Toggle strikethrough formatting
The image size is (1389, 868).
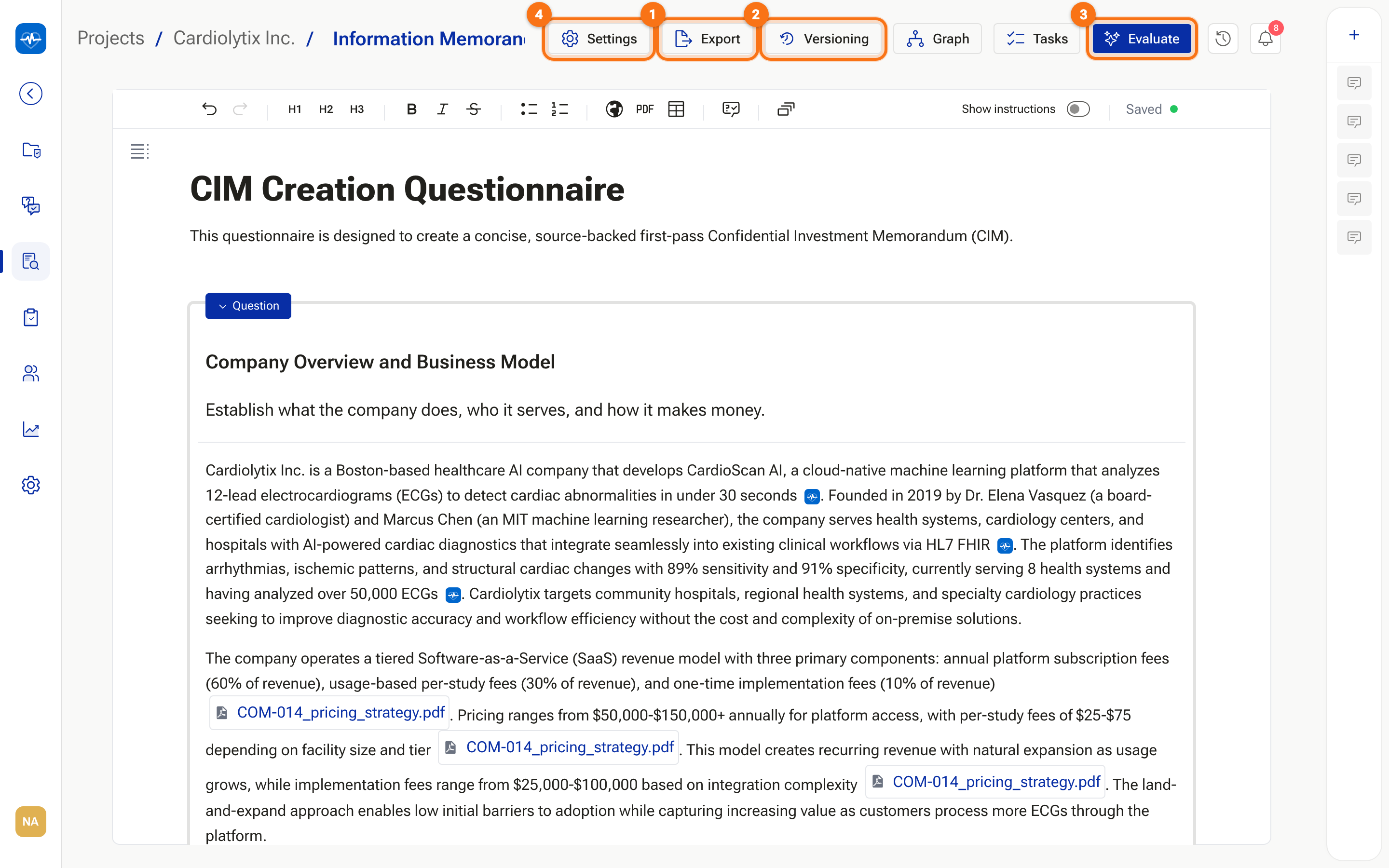pos(474,109)
